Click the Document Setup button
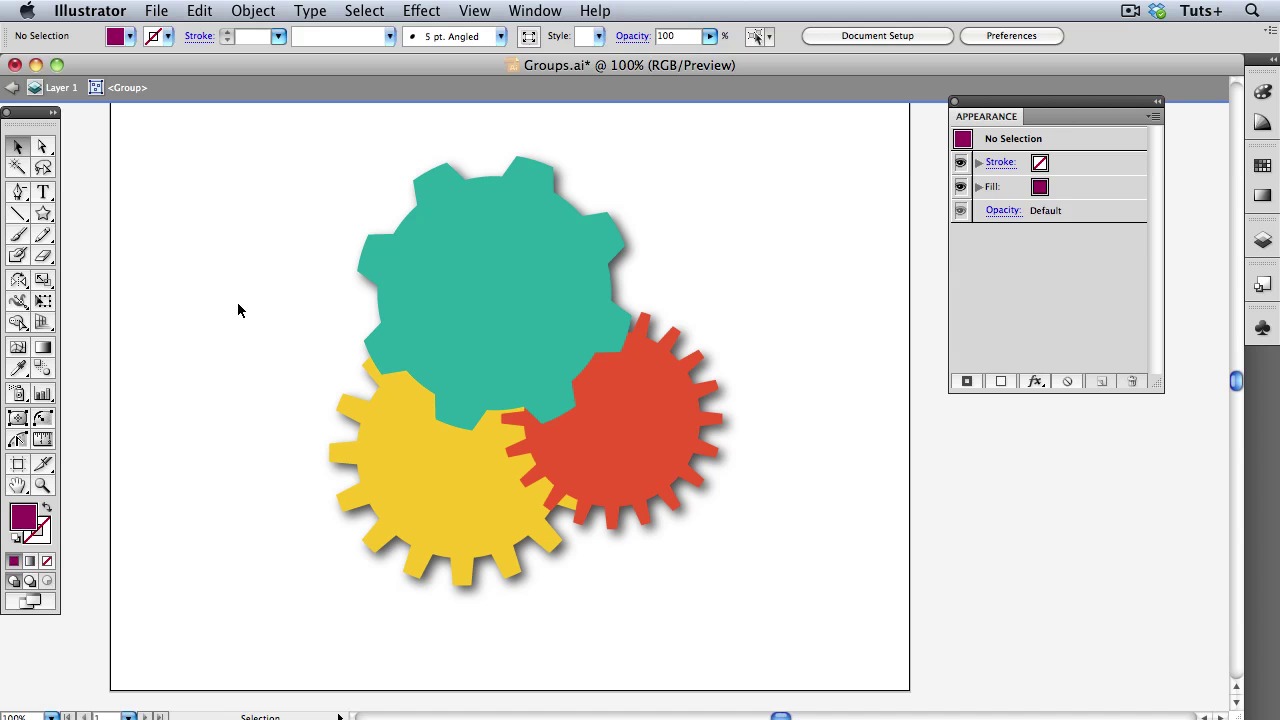1280x720 pixels. (877, 36)
